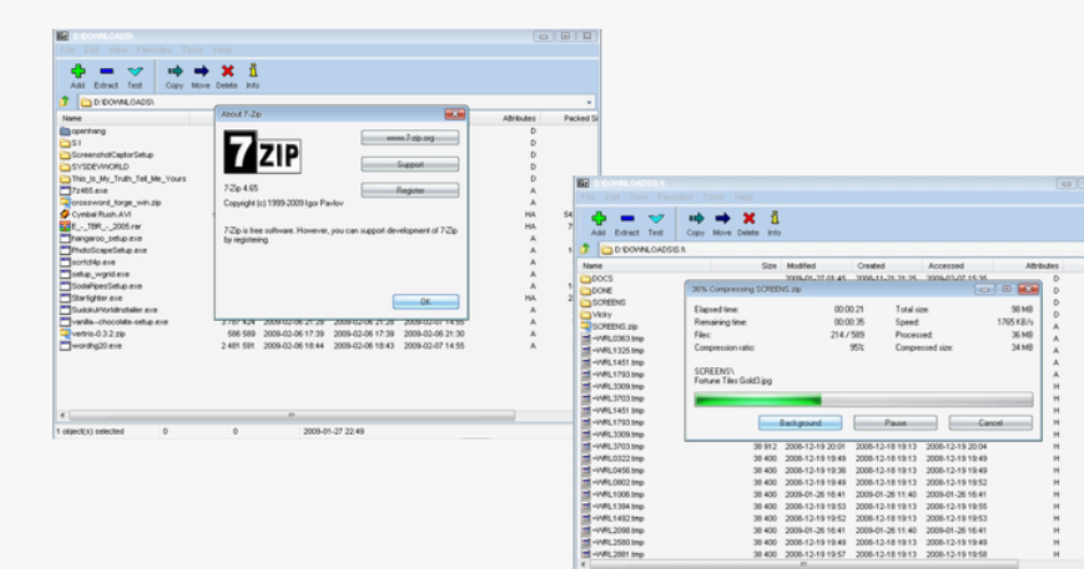Select Starfighter.exe file
This screenshot has height=569, width=1086.
pyautogui.click(x=91, y=298)
